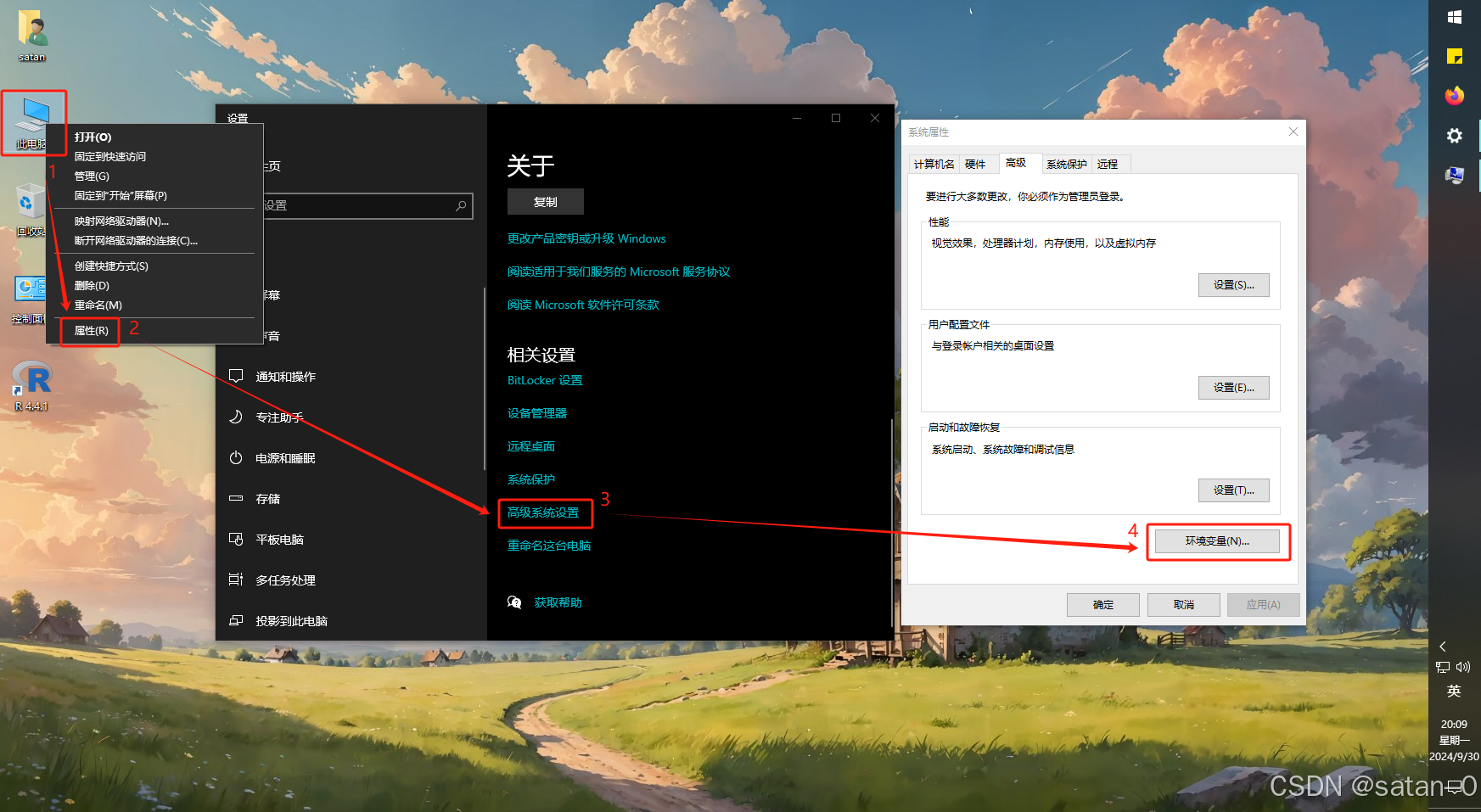Image resolution: width=1481 pixels, height=812 pixels.
Task: Switch the 英 input method indicator
Action: pos(1454,691)
